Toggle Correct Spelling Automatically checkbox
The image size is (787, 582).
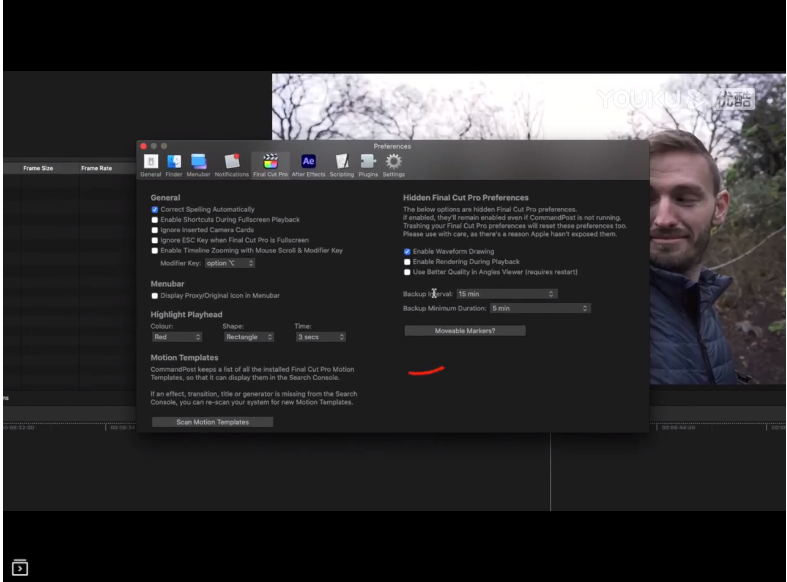[155, 210]
